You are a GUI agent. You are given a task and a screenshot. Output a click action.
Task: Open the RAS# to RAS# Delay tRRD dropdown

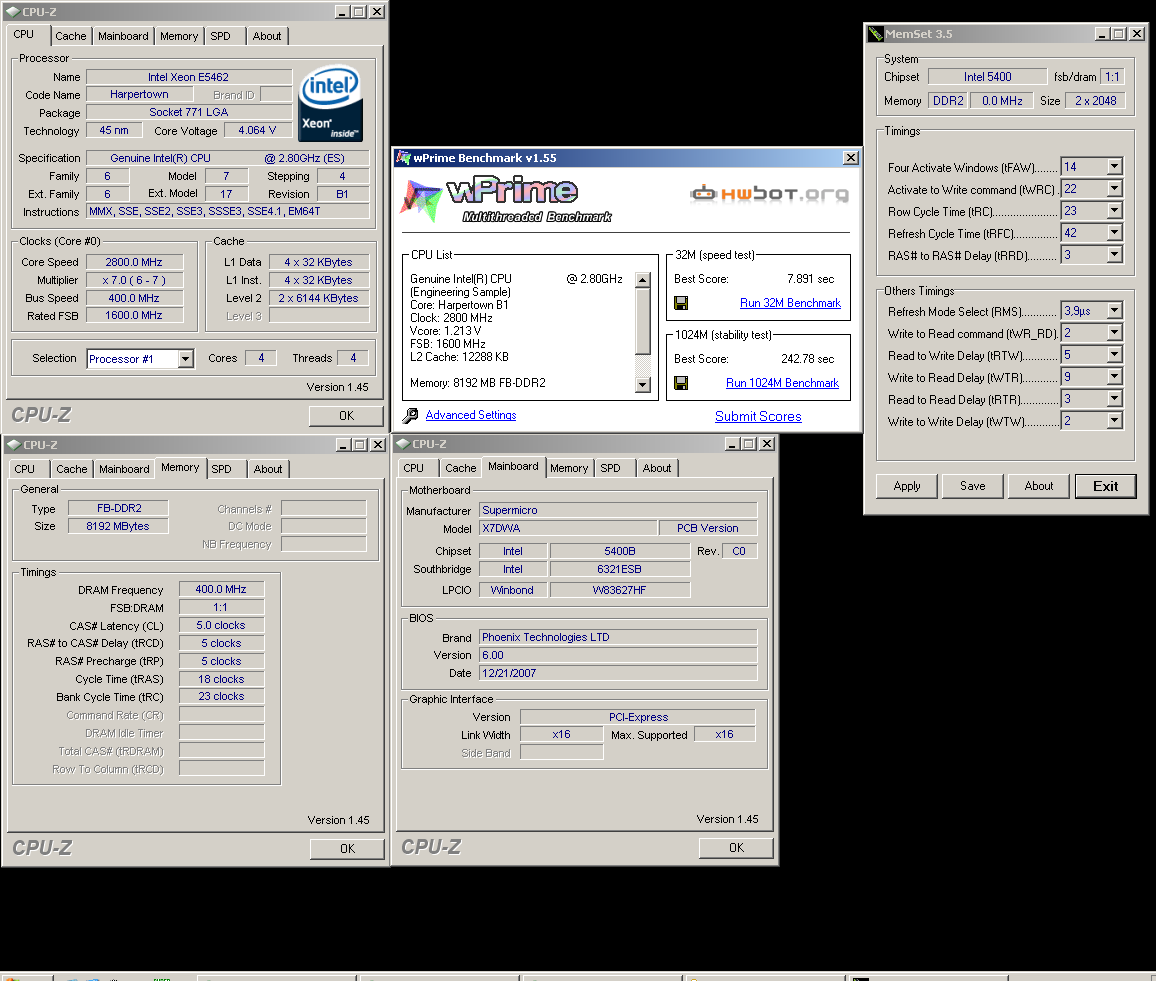[1115, 255]
